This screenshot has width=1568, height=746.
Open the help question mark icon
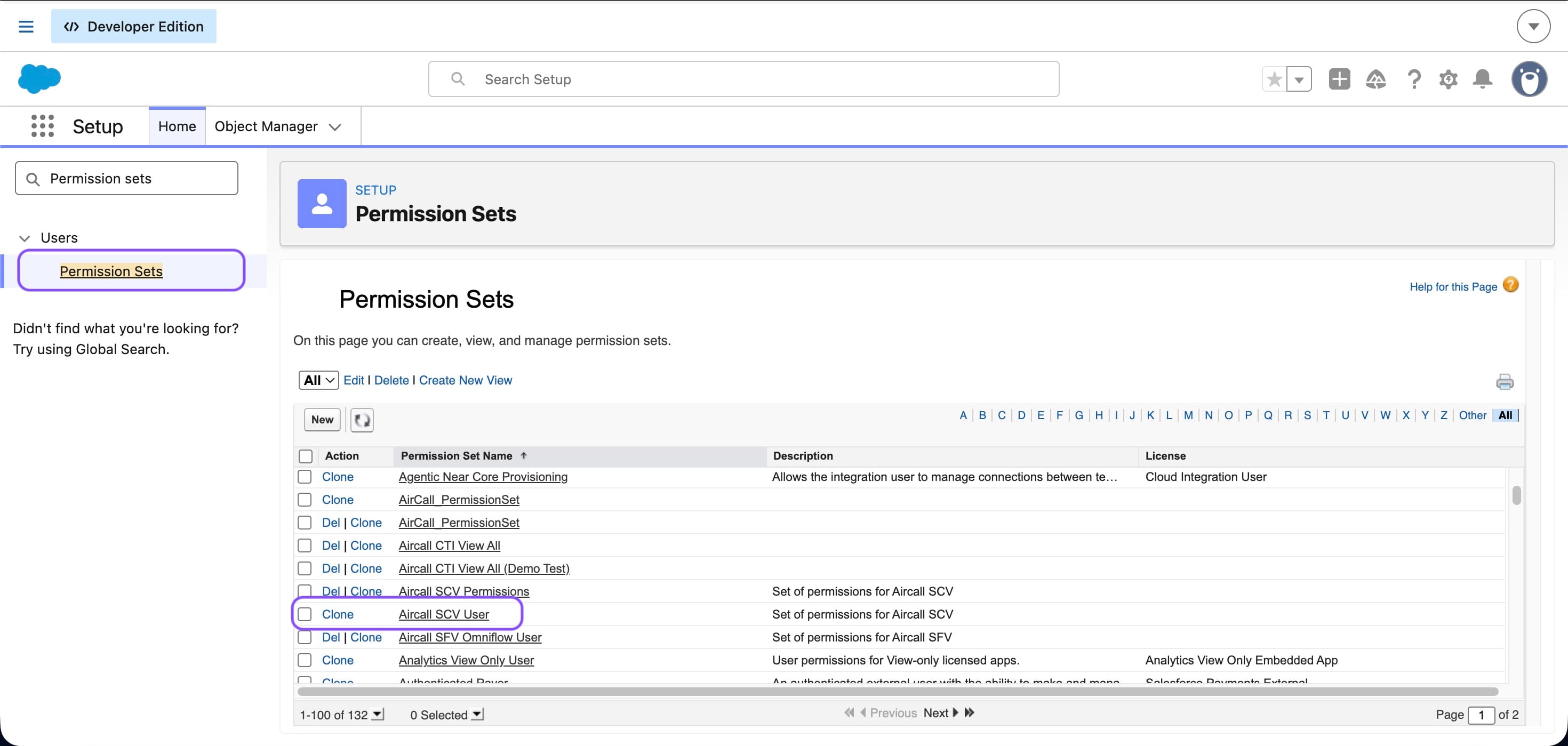point(1414,79)
